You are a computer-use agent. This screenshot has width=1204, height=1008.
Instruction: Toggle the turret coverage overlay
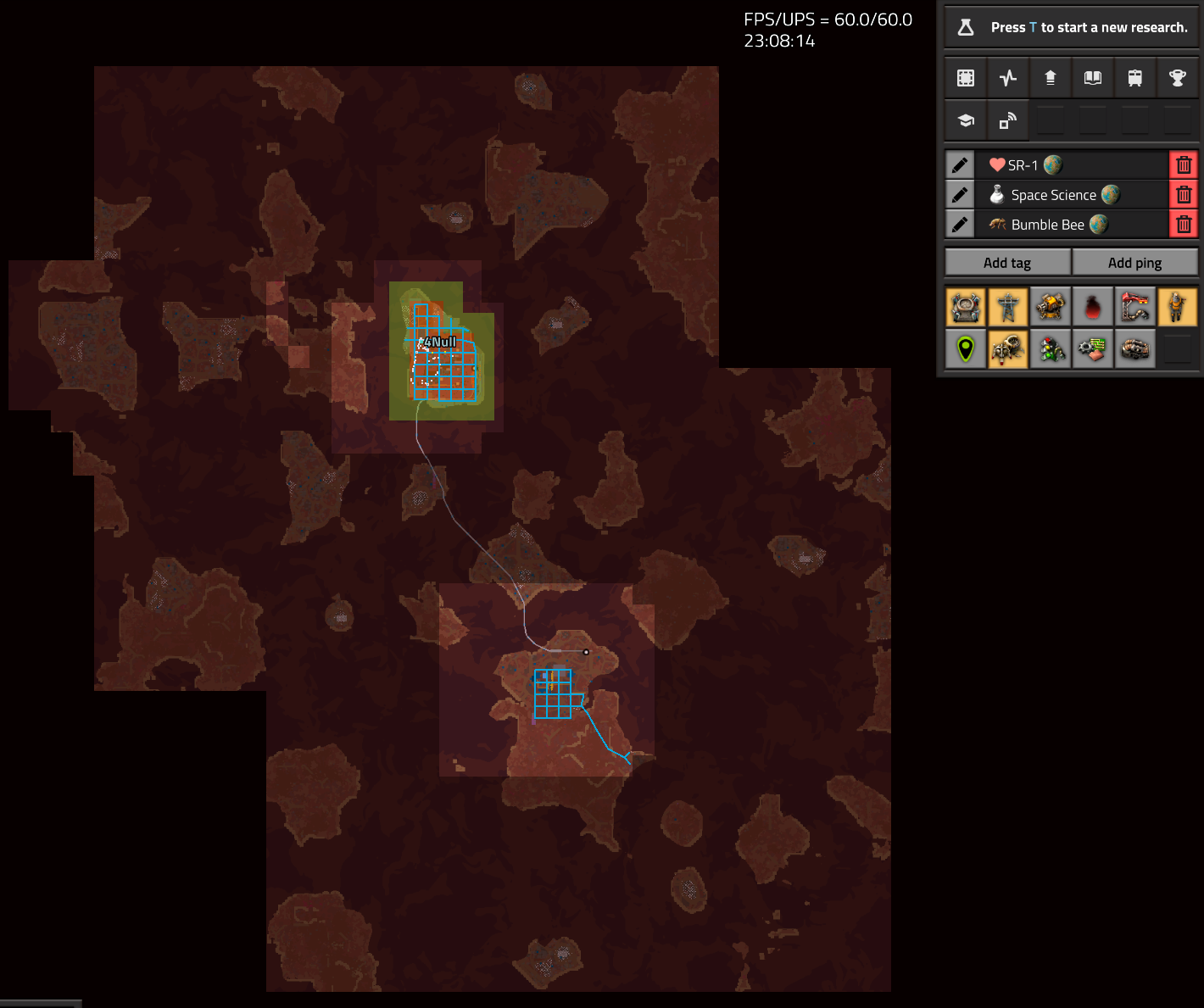(x=1051, y=307)
